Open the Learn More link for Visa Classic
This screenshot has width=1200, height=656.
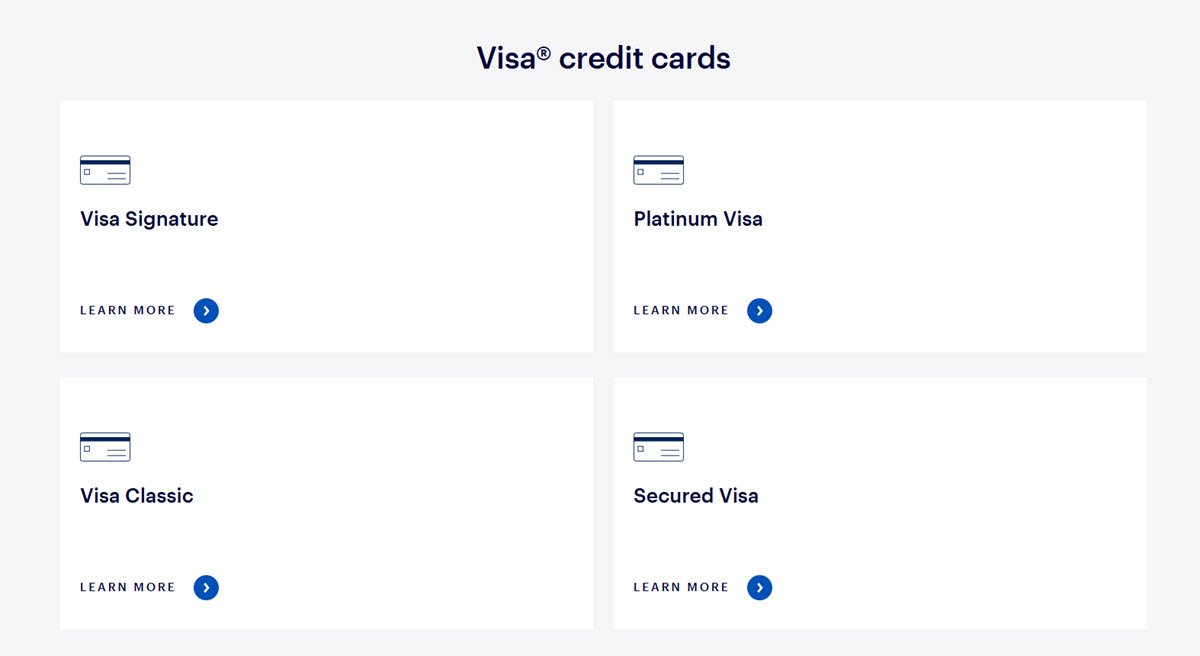pyautogui.click(x=127, y=587)
